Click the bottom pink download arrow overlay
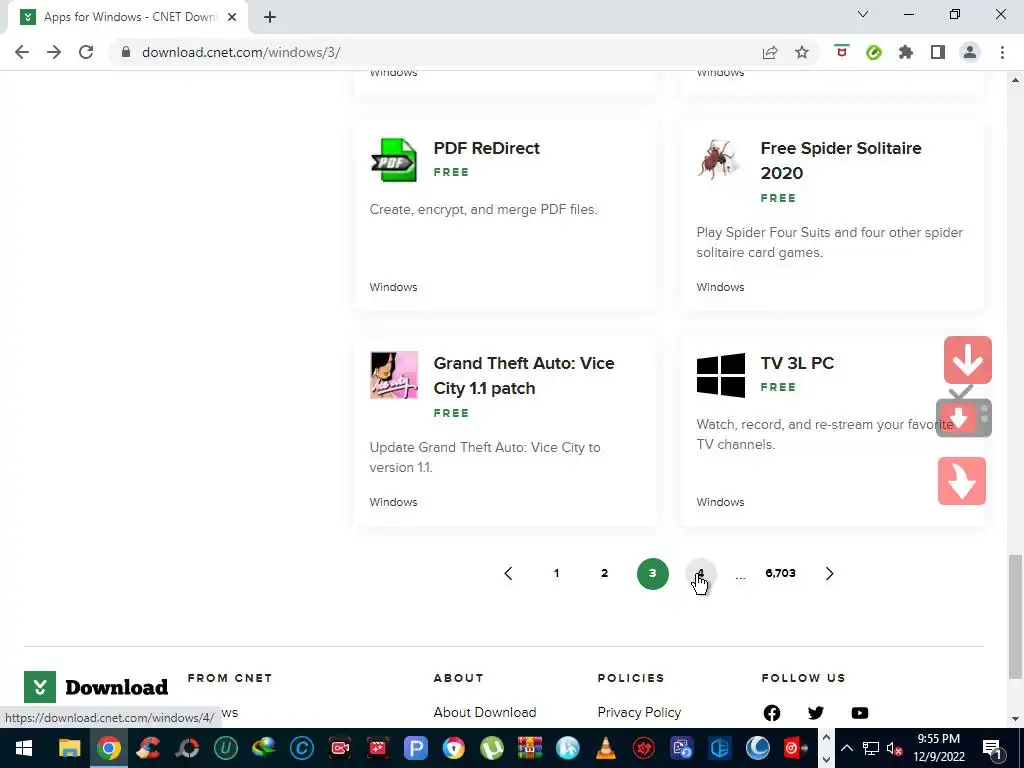 tap(961, 481)
